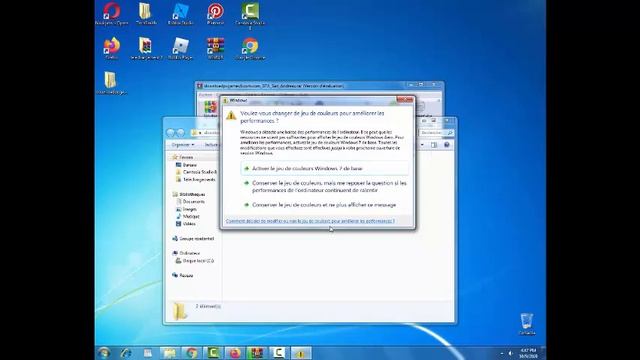This screenshot has width=640, height=360.
Task: Open the Fichier menu in WinRAR window
Action: pyautogui.click(x=205, y=95)
